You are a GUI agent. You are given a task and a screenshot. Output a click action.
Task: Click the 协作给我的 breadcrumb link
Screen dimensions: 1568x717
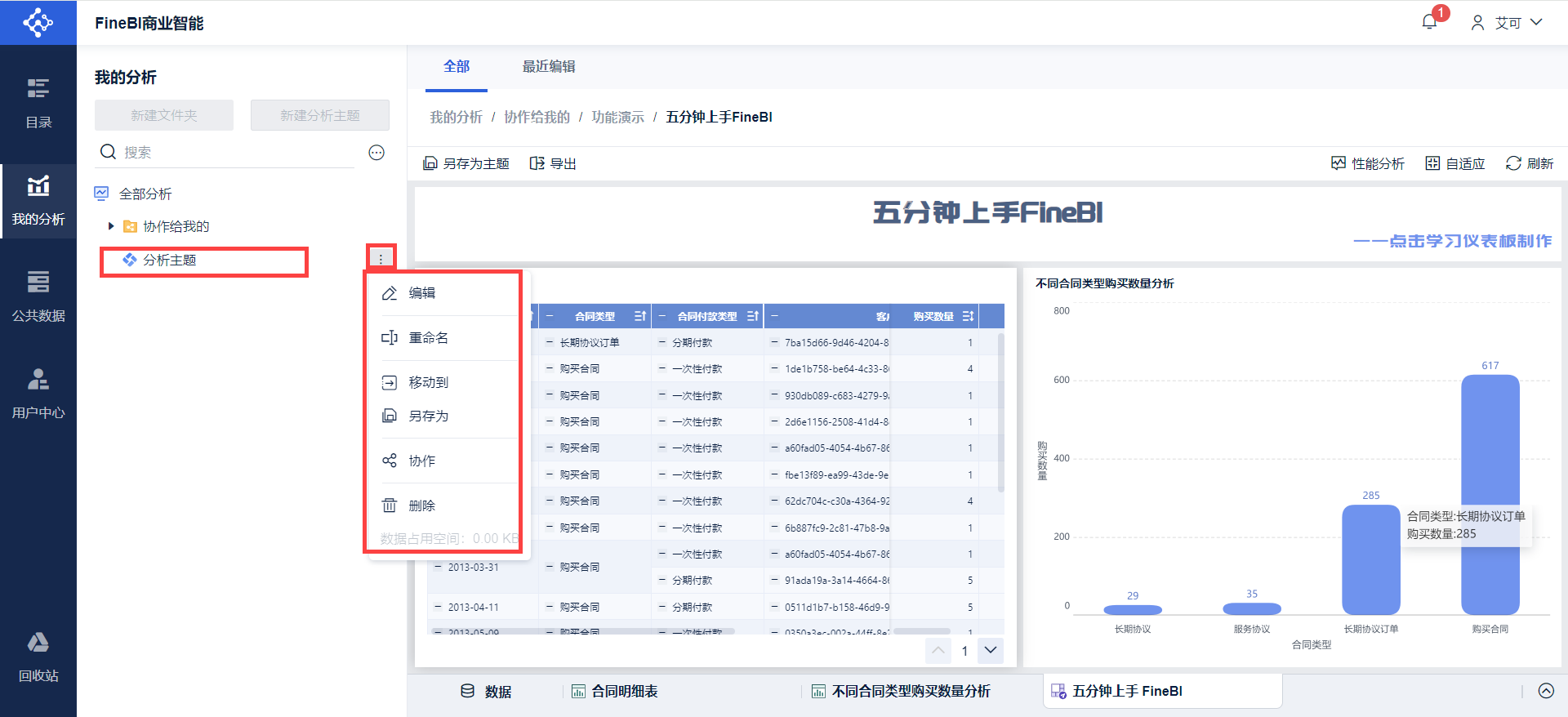(537, 117)
